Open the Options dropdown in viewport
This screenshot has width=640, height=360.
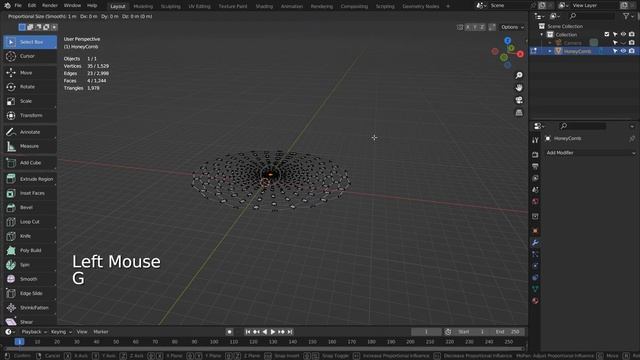512,27
